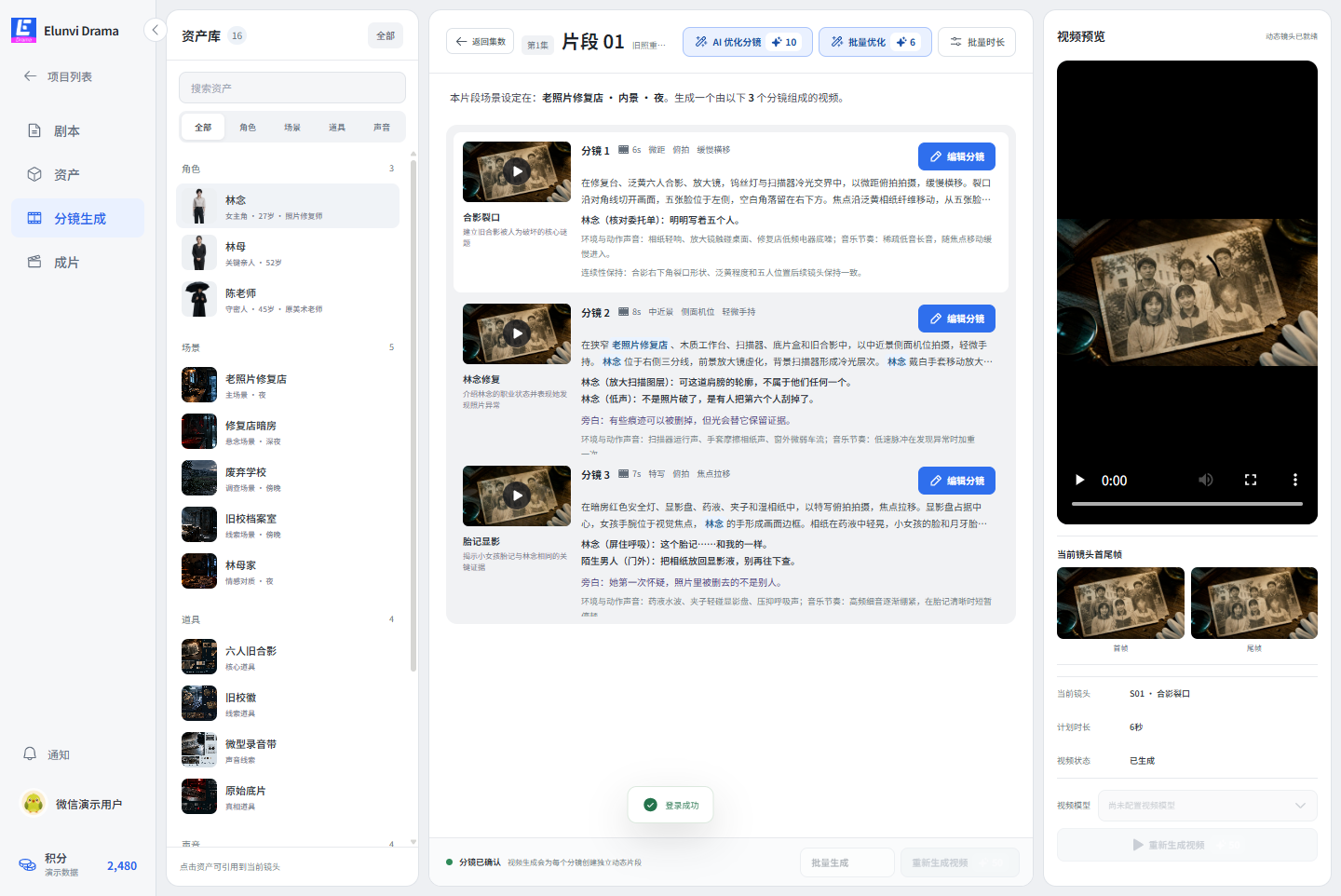Screen dimensions: 1341x896
Task: Edit 分镜 3 with 编辑分镜 button
Action: [956, 481]
